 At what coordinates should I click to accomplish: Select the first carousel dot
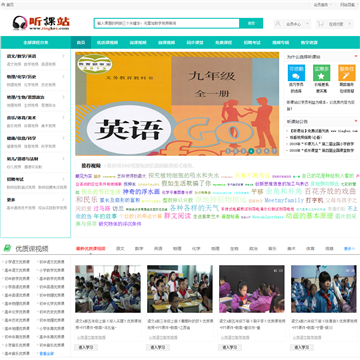(x=228, y=151)
